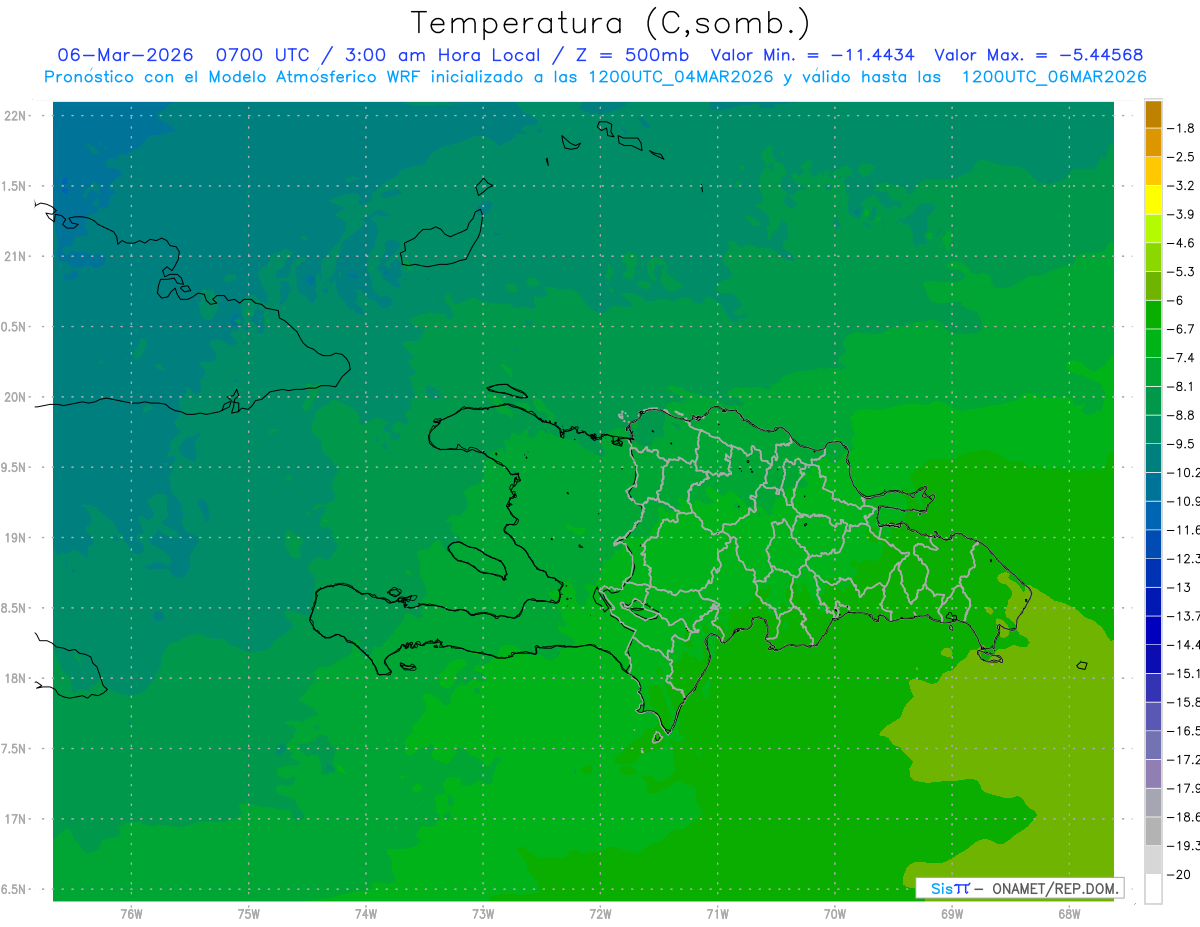Click the -2.5 colorbar value
This screenshot has width=1200, height=927.
[1182, 157]
